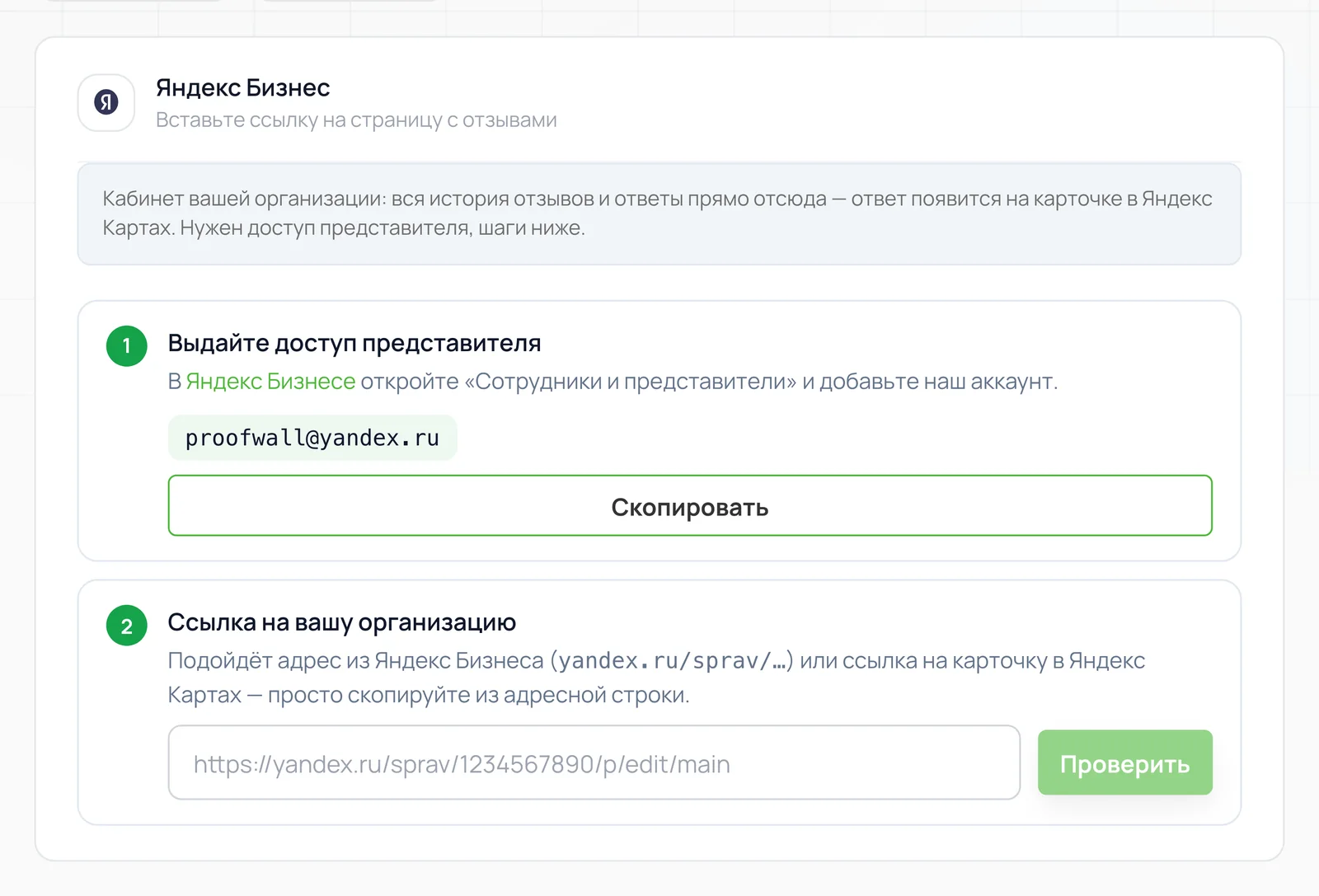This screenshot has height=896, width=1319.
Task: Click the Выдайте доступ представителя heading
Action: pyautogui.click(x=354, y=343)
